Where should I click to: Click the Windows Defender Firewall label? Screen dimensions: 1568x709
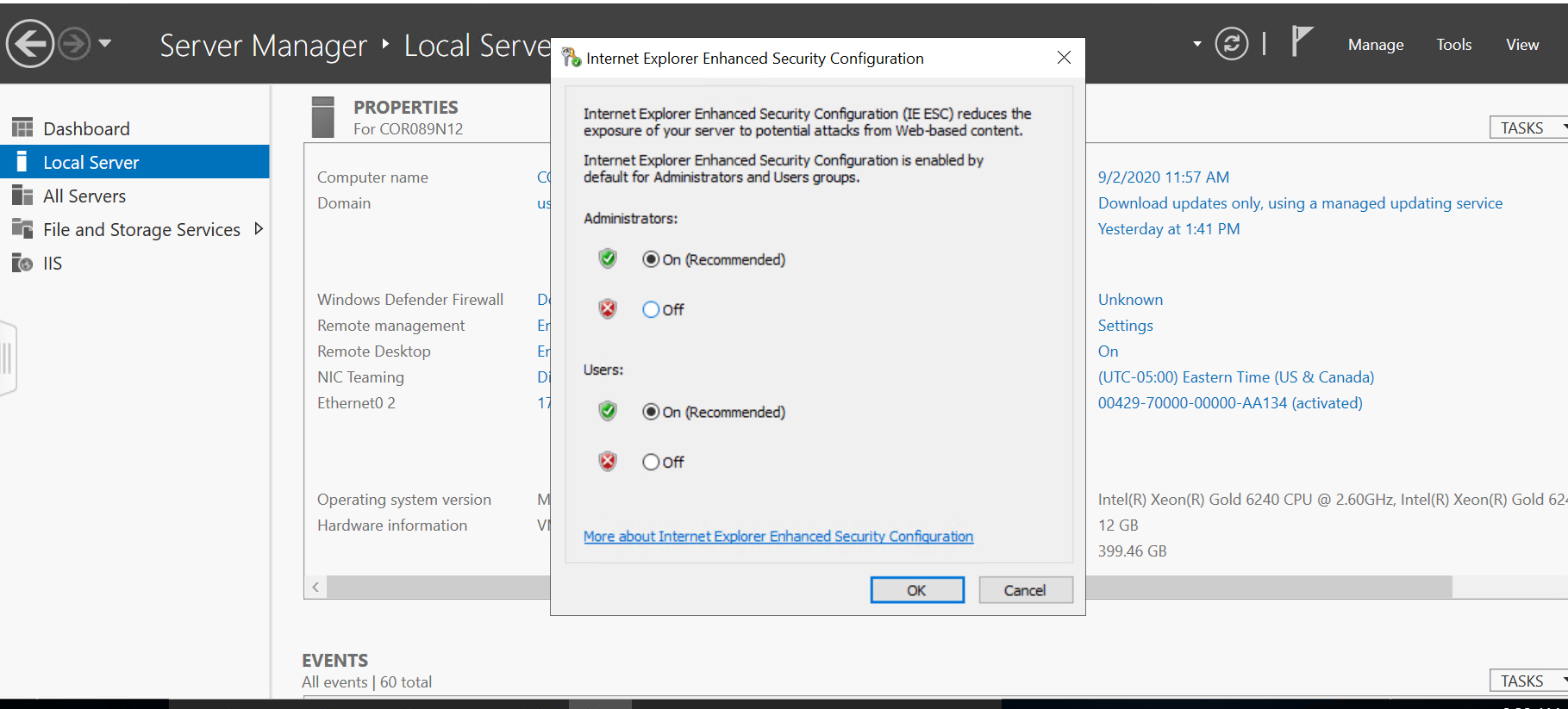coord(410,300)
